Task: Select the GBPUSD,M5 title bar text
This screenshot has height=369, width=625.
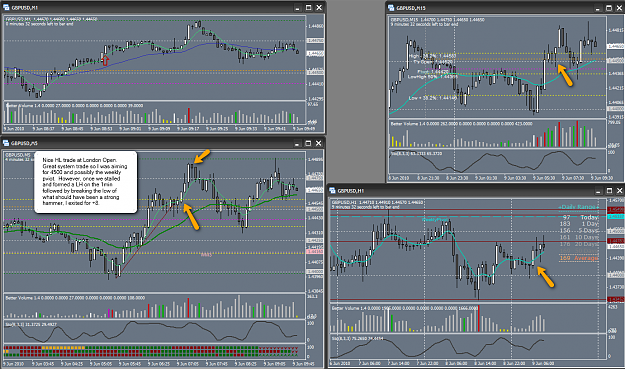Action: tap(24, 143)
